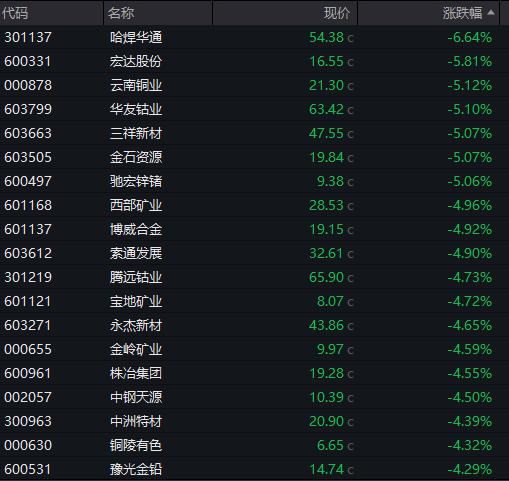
Task: Select stock code 002057
Action: pyautogui.click(x=28, y=397)
